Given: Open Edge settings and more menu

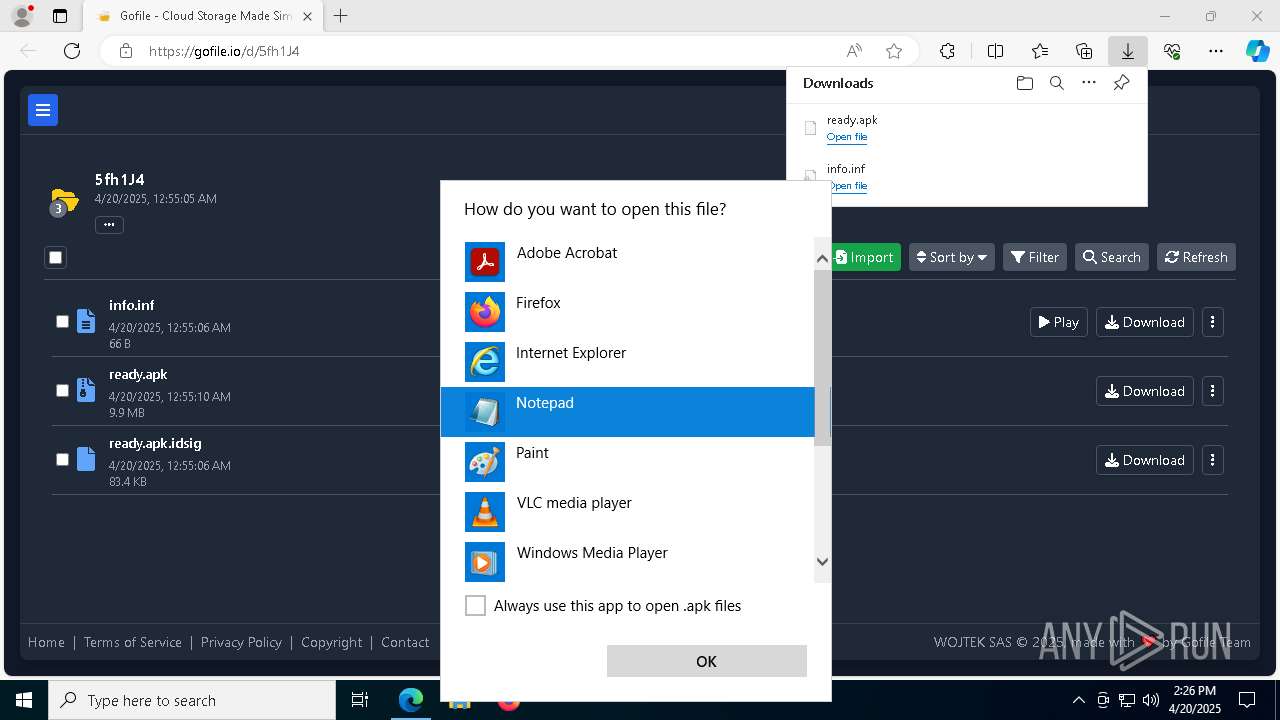Looking at the screenshot, I should point(1216,51).
